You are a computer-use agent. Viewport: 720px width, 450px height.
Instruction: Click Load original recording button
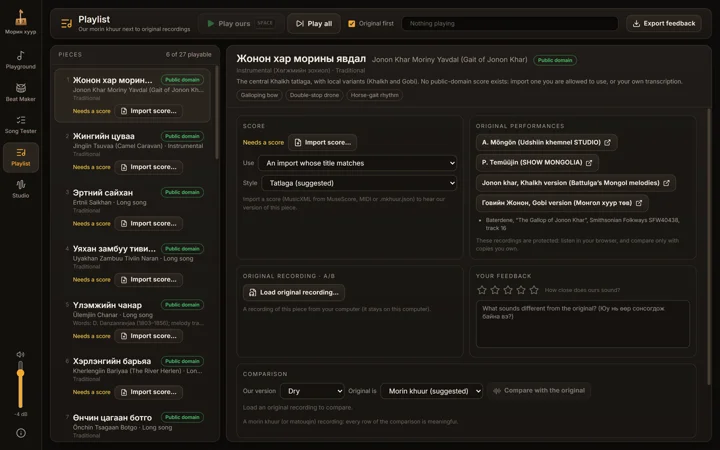point(294,292)
